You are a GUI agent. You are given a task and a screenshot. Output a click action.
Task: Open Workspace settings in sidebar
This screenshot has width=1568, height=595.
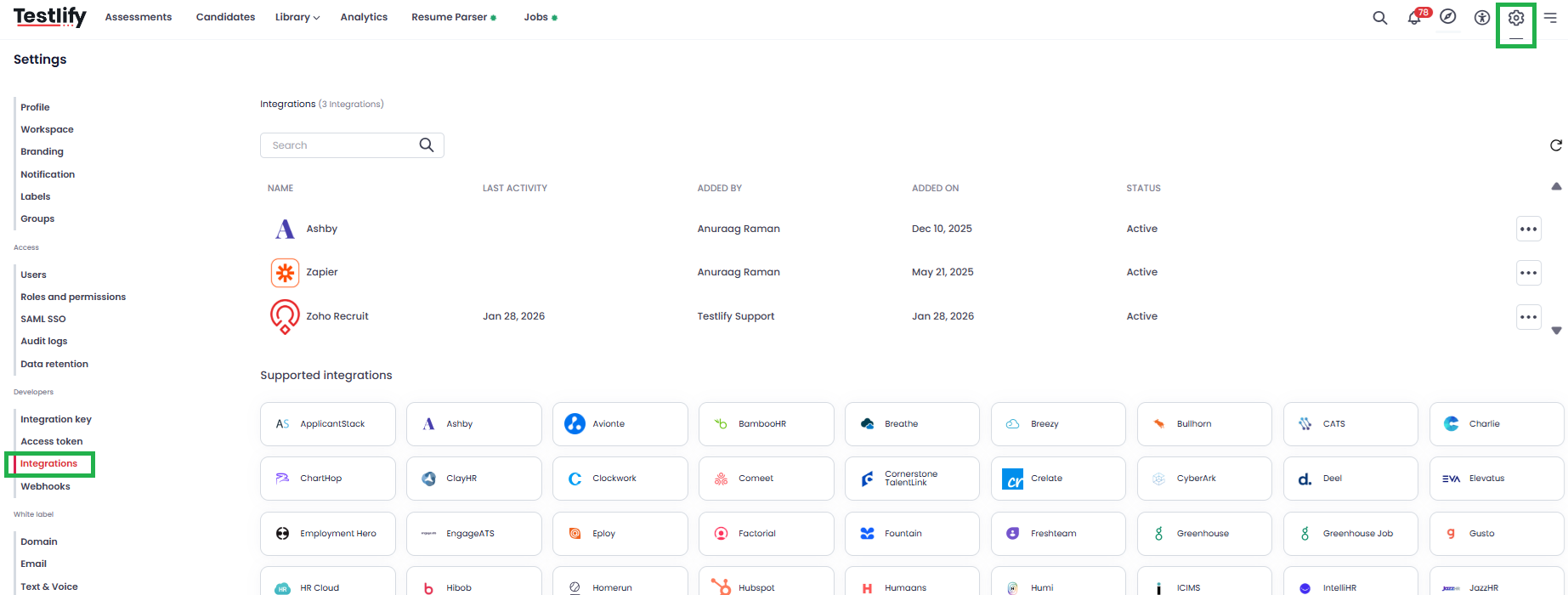coord(47,129)
